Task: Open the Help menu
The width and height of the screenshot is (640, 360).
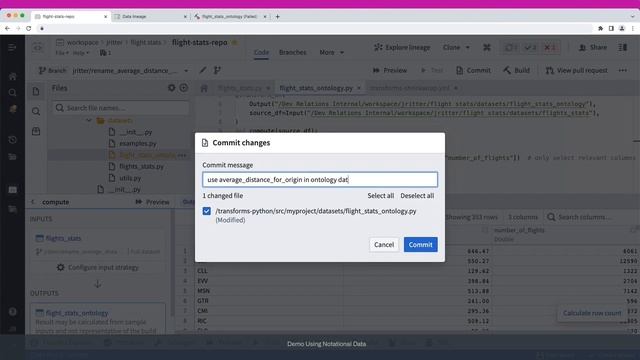Action: [80, 53]
